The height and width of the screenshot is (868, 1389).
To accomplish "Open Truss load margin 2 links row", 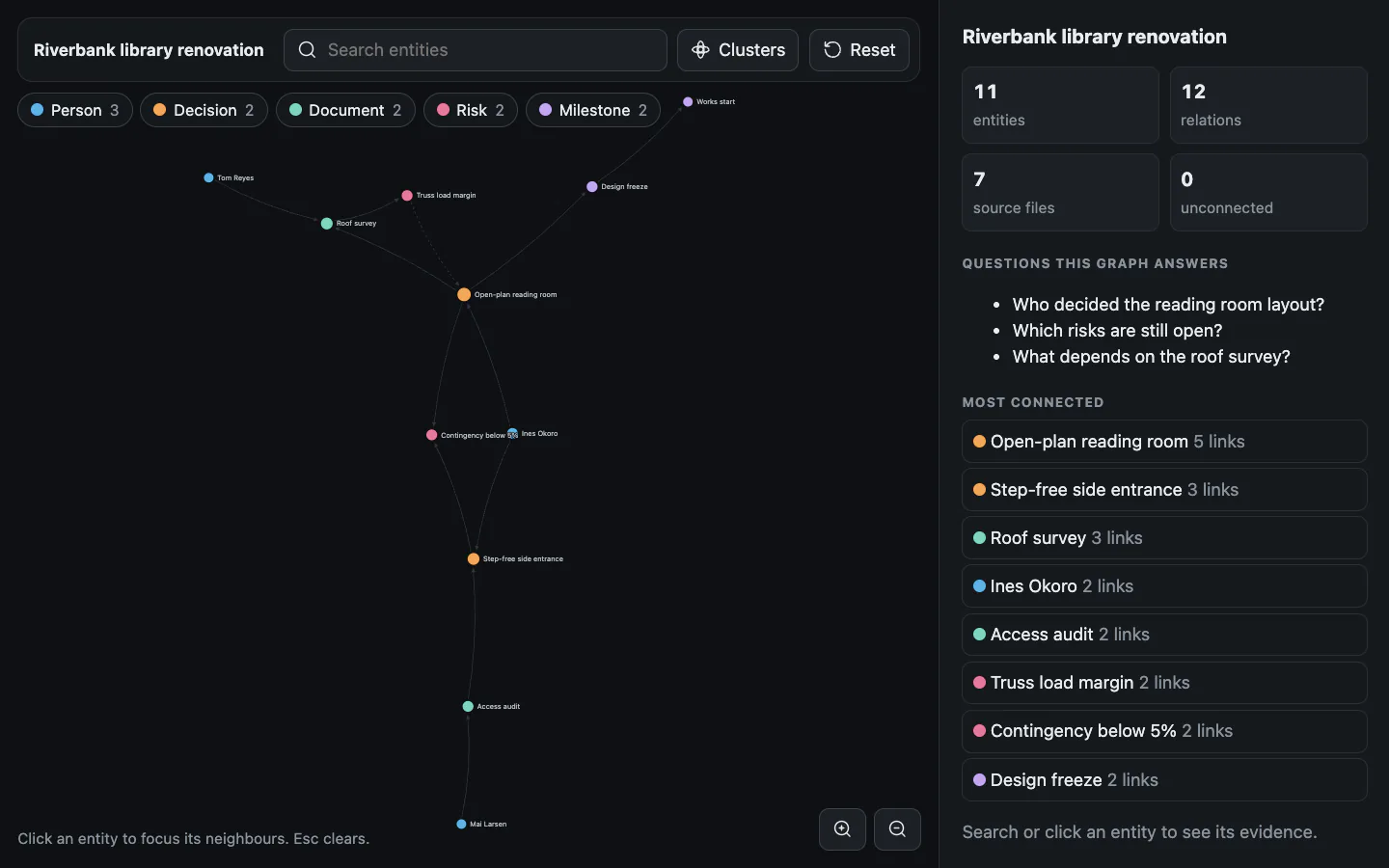I will [x=1164, y=683].
